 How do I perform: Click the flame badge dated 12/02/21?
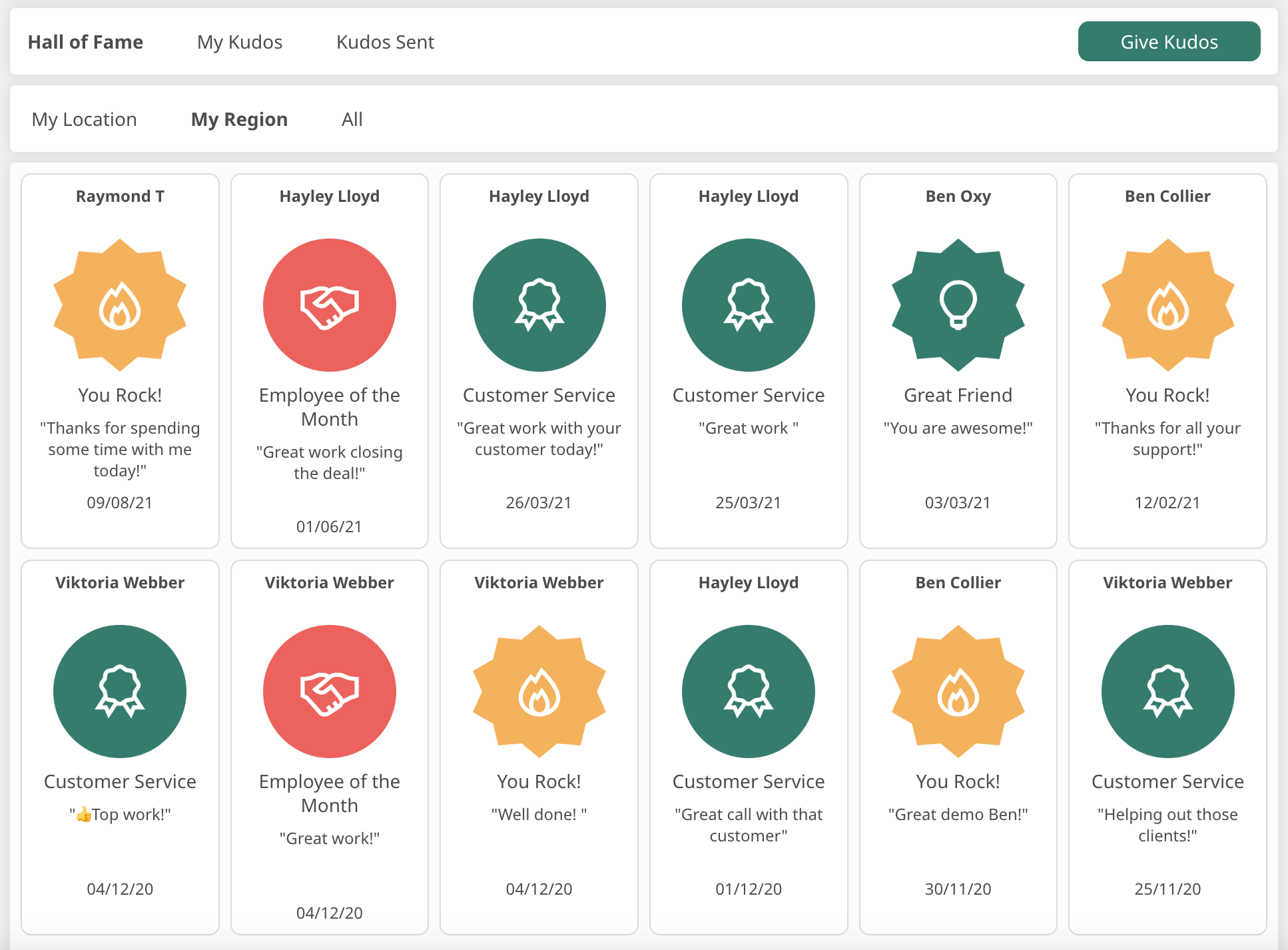tap(1167, 305)
